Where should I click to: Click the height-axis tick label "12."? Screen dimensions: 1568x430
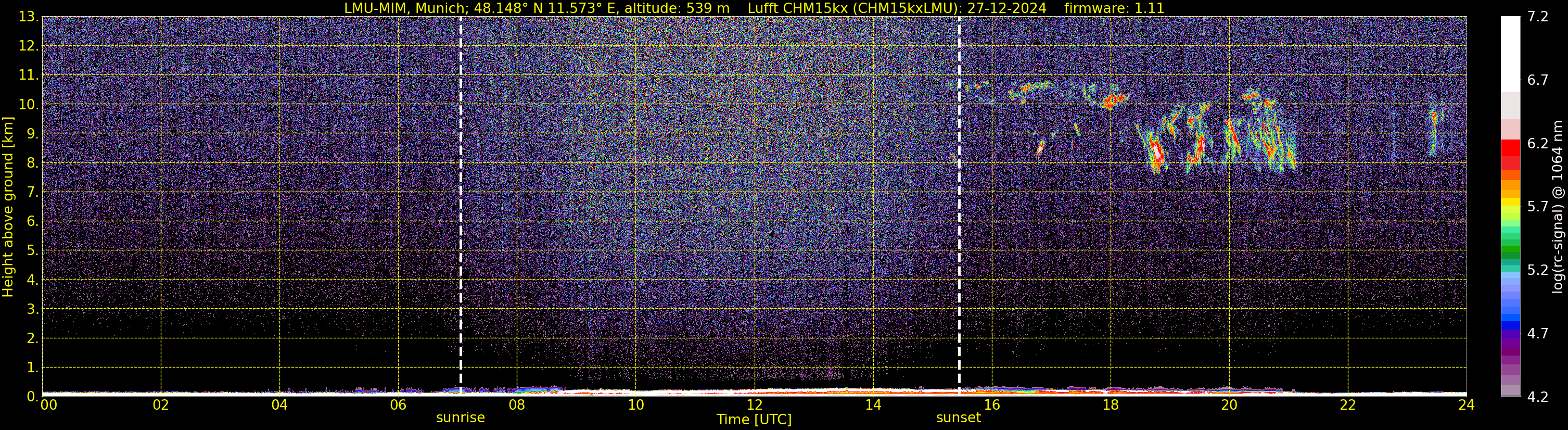29,46
